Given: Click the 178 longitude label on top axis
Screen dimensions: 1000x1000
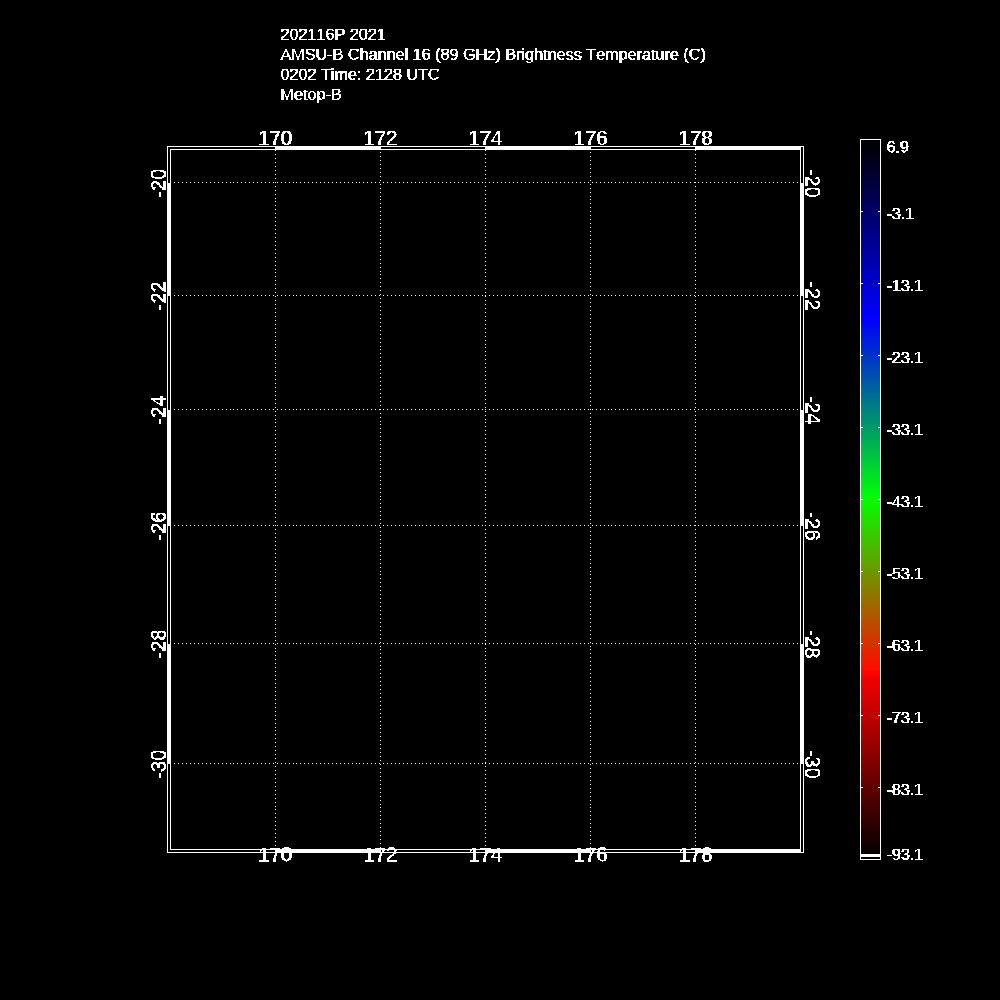Looking at the screenshot, I should tap(695, 139).
